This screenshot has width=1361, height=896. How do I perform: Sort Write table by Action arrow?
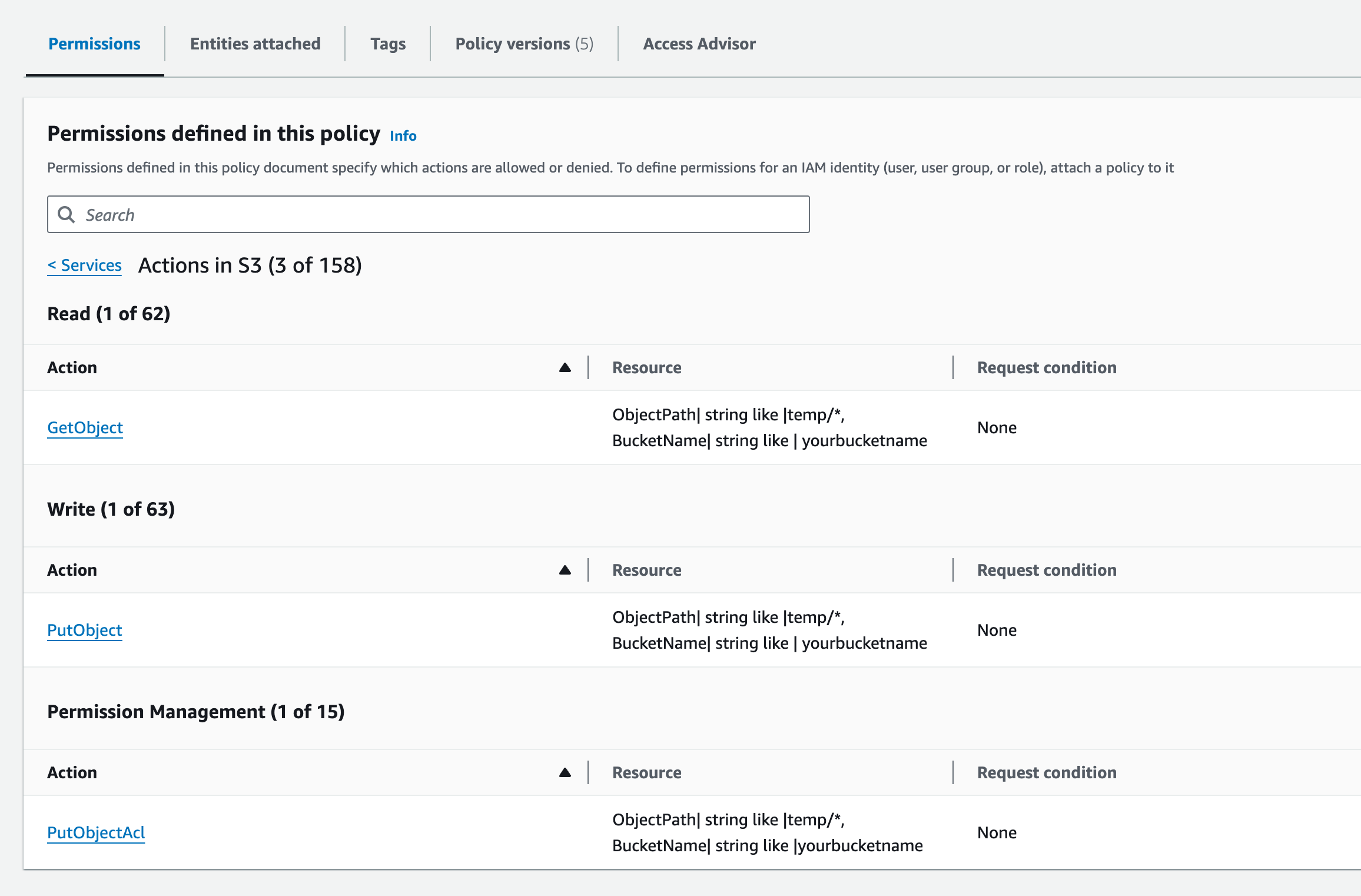click(x=565, y=570)
